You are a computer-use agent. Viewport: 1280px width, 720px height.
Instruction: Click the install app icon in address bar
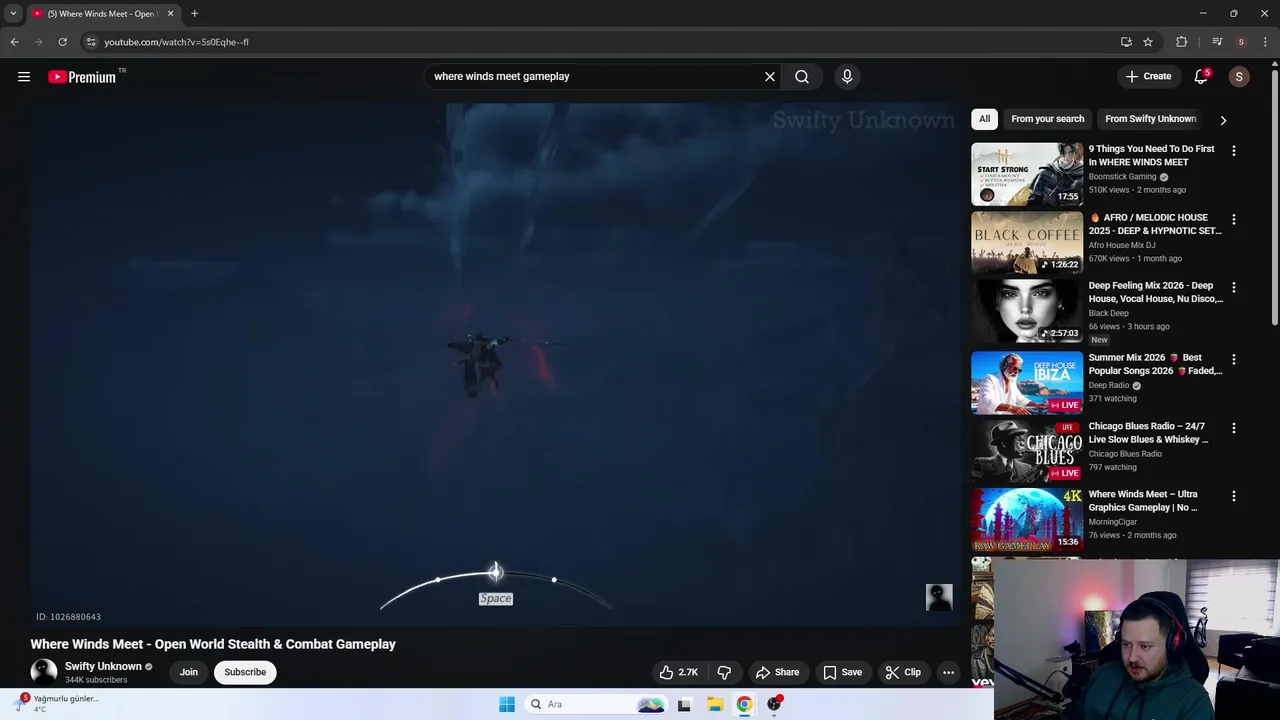[x=1126, y=42]
